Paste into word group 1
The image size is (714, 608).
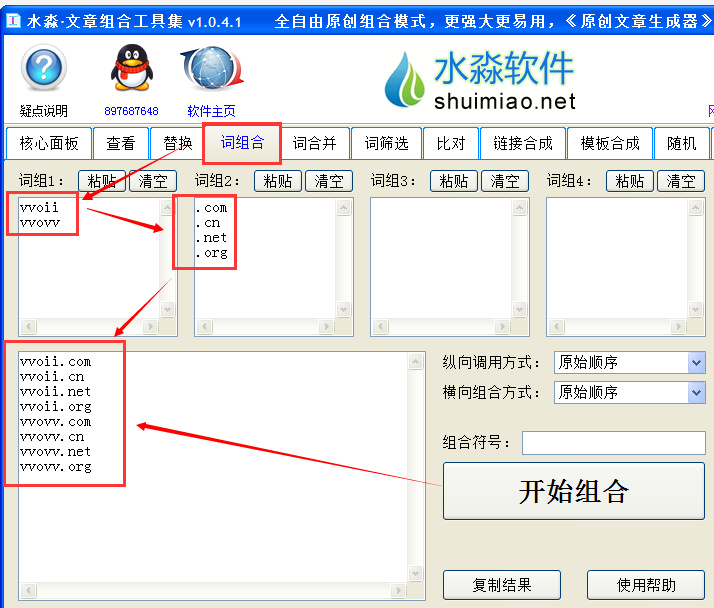(102, 181)
